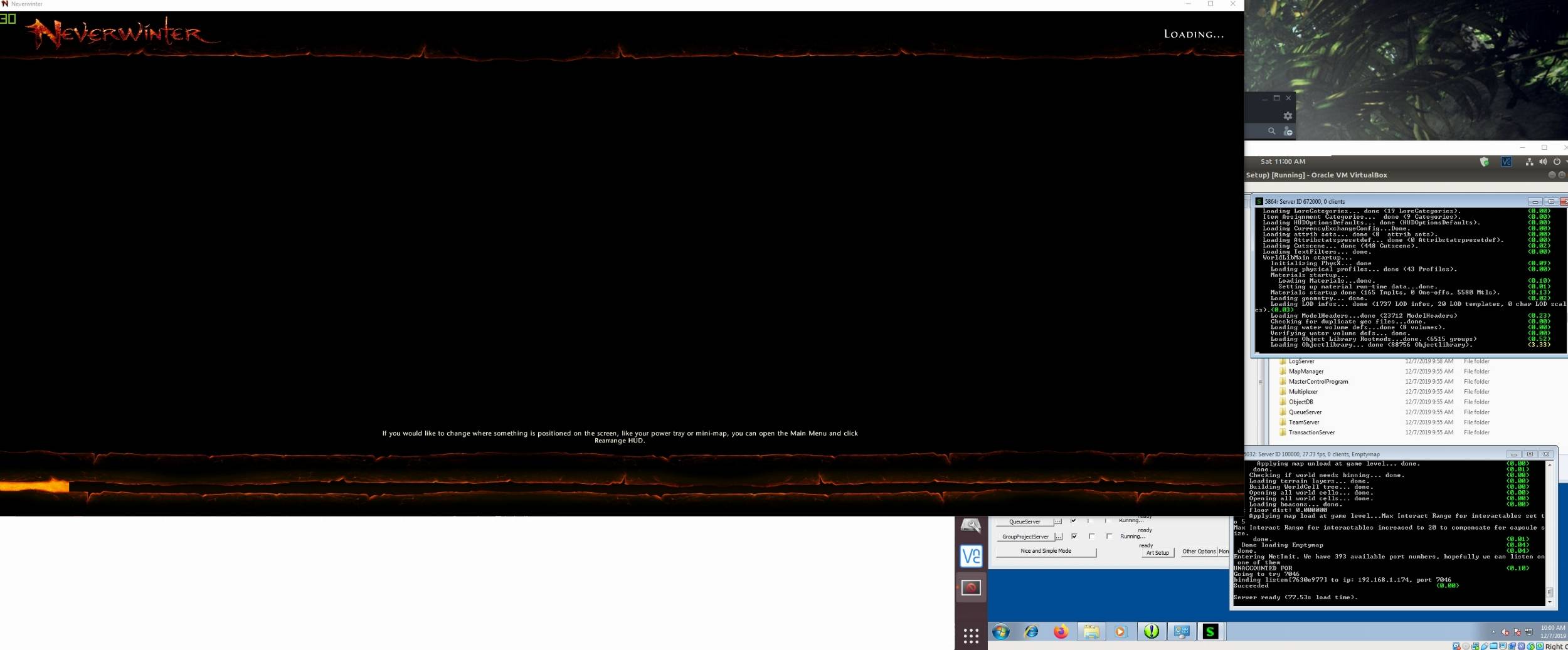Click the folder icon beside MapManager
Screen dimensions: 1568x650
point(1283,372)
